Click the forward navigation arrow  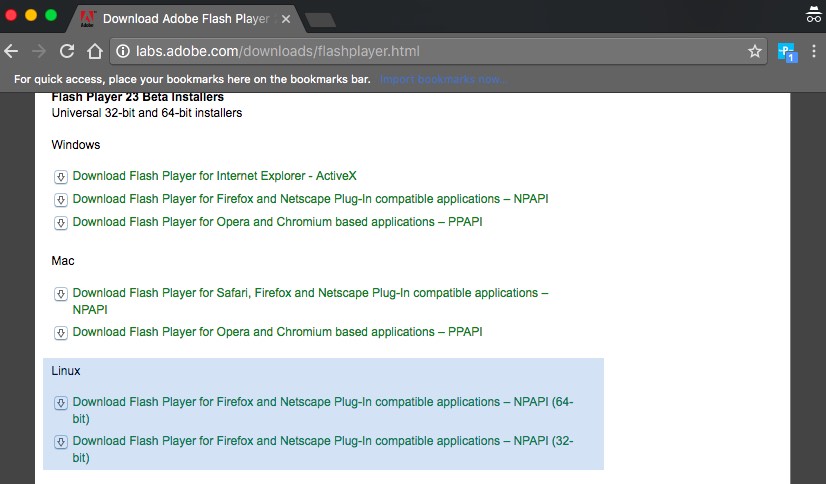[x=39, y=51]
